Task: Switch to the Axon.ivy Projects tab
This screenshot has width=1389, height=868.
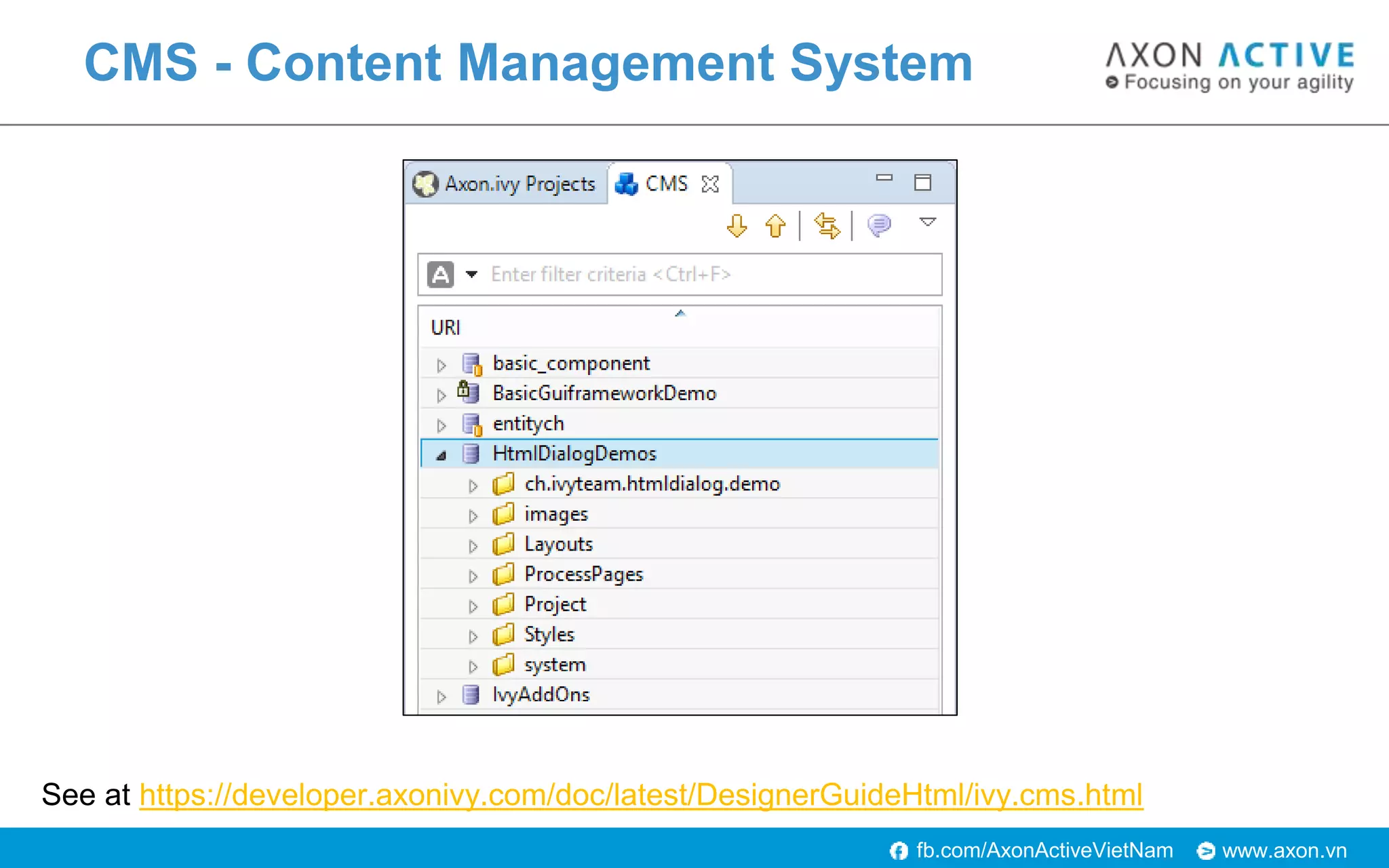Action: pos(505,184)
